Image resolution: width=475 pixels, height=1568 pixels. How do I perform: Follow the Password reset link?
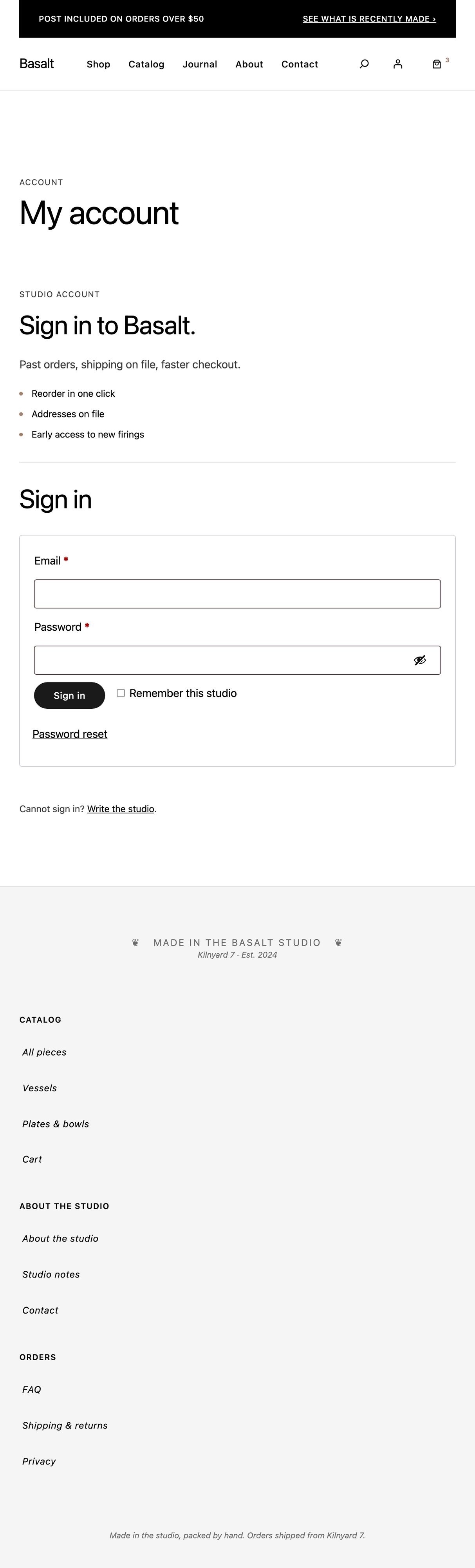pyautogui.click(x=70, y=734)
